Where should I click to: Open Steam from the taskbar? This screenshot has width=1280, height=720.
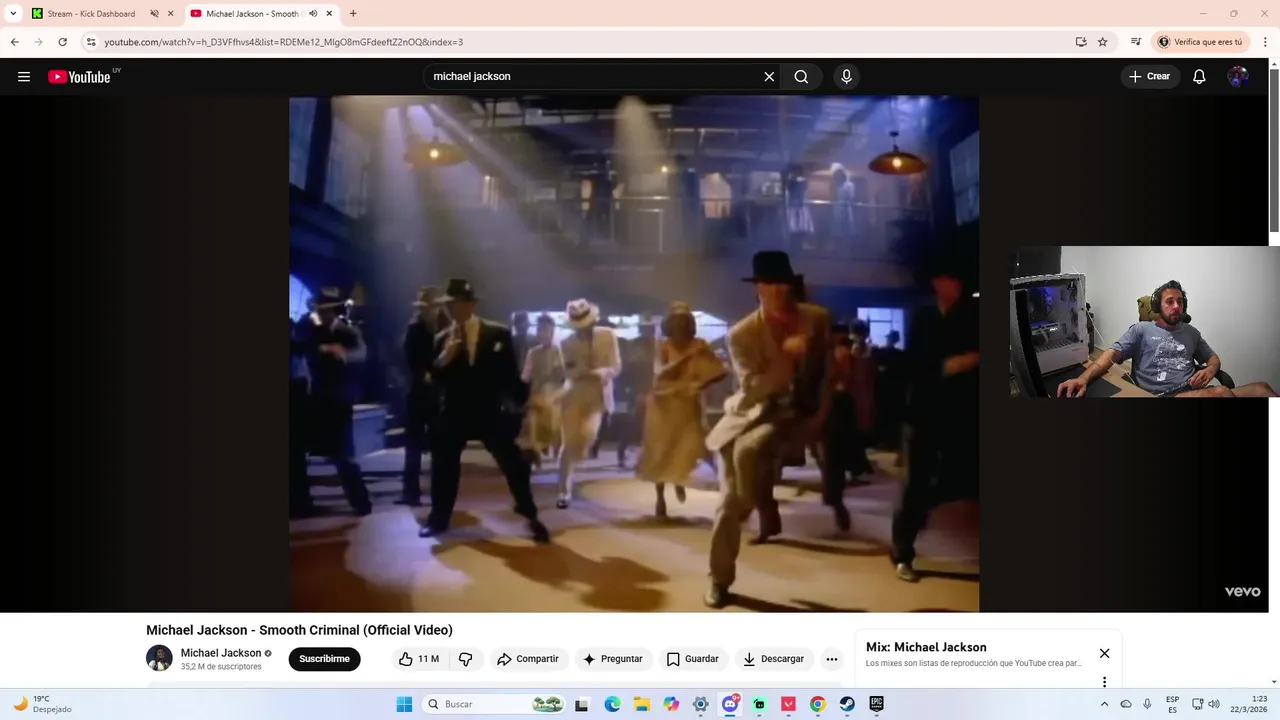(x=847, y=704)
